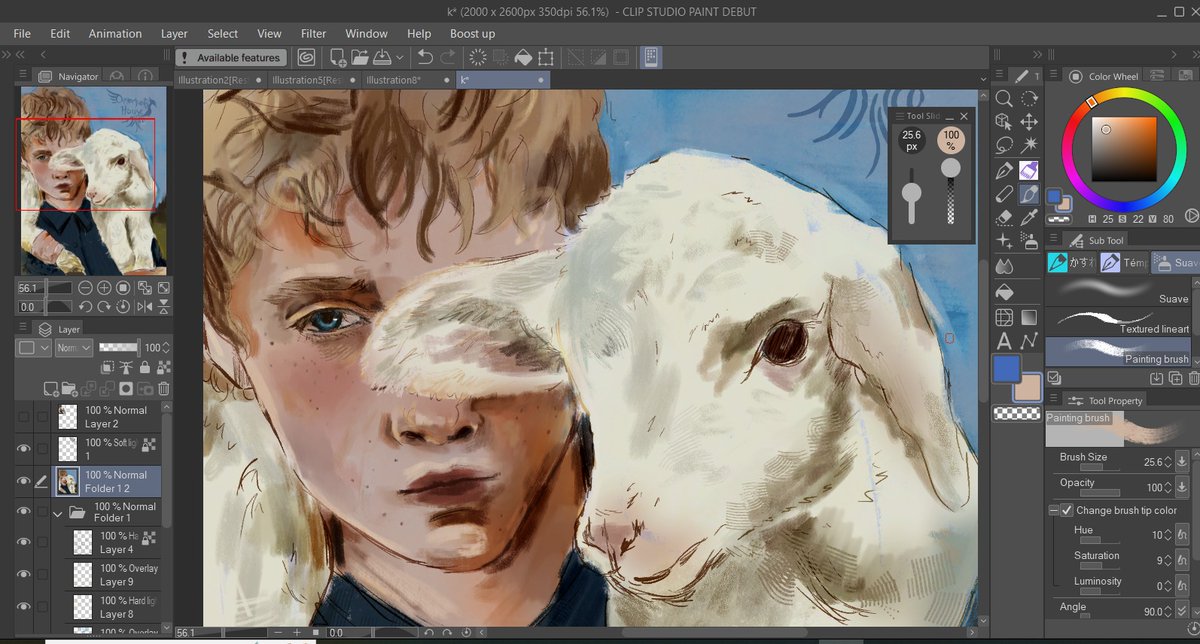Select the Auto select magic wand tool
Viewport: 1200px width, 644px height.
coord(1029,145)
